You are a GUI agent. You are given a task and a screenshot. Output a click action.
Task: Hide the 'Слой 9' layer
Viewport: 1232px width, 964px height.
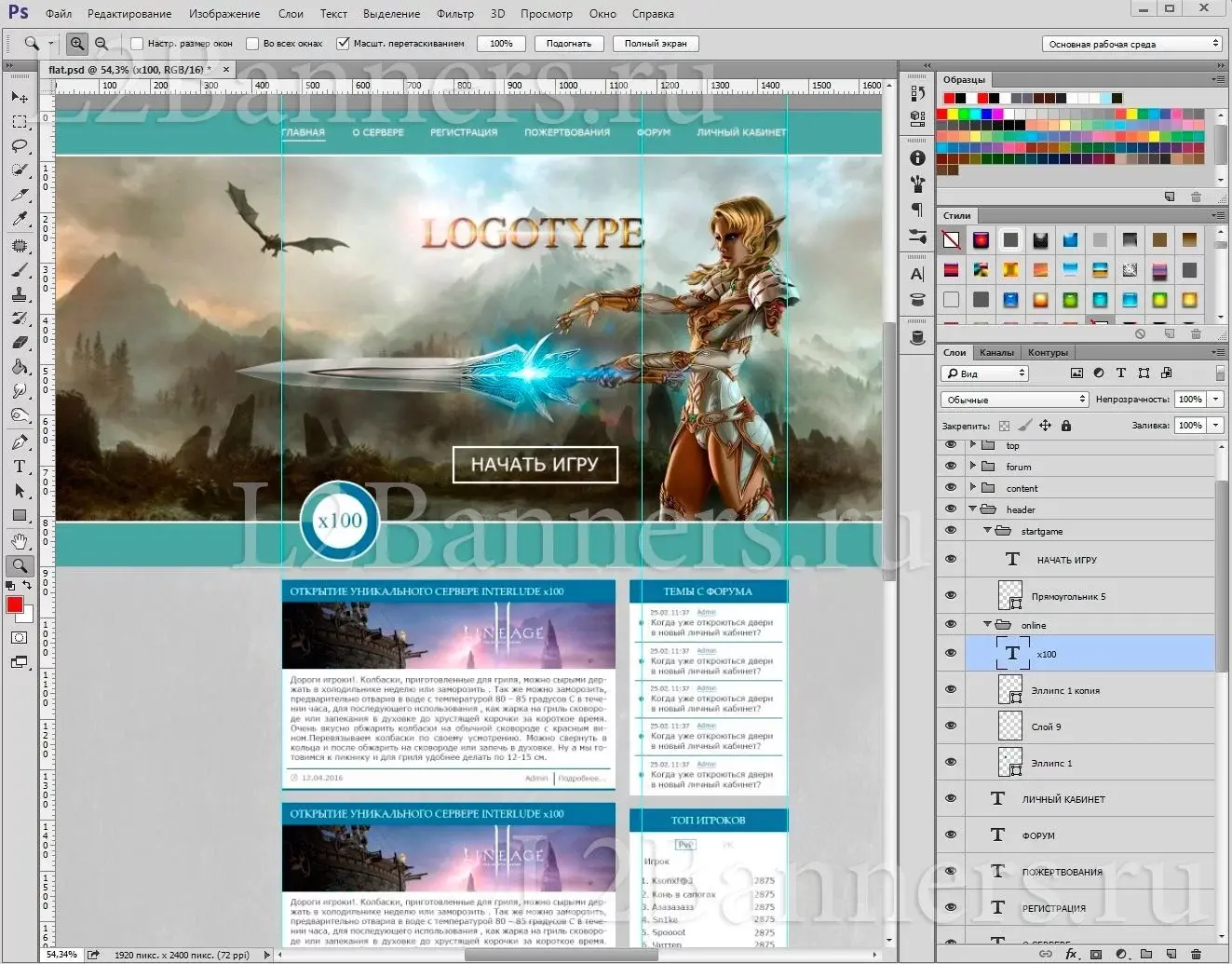tap(951, 726)
